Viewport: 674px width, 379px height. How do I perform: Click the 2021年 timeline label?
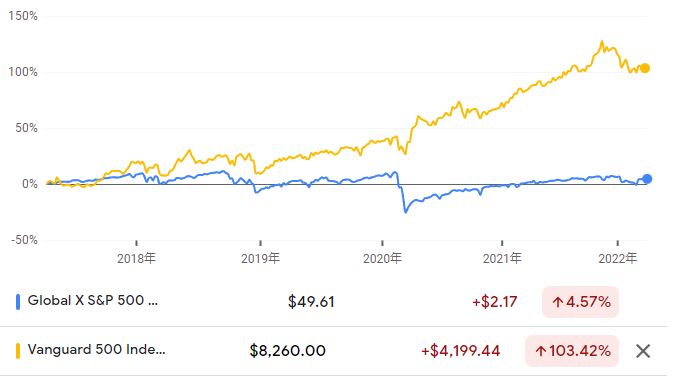(x=502, y=258)
